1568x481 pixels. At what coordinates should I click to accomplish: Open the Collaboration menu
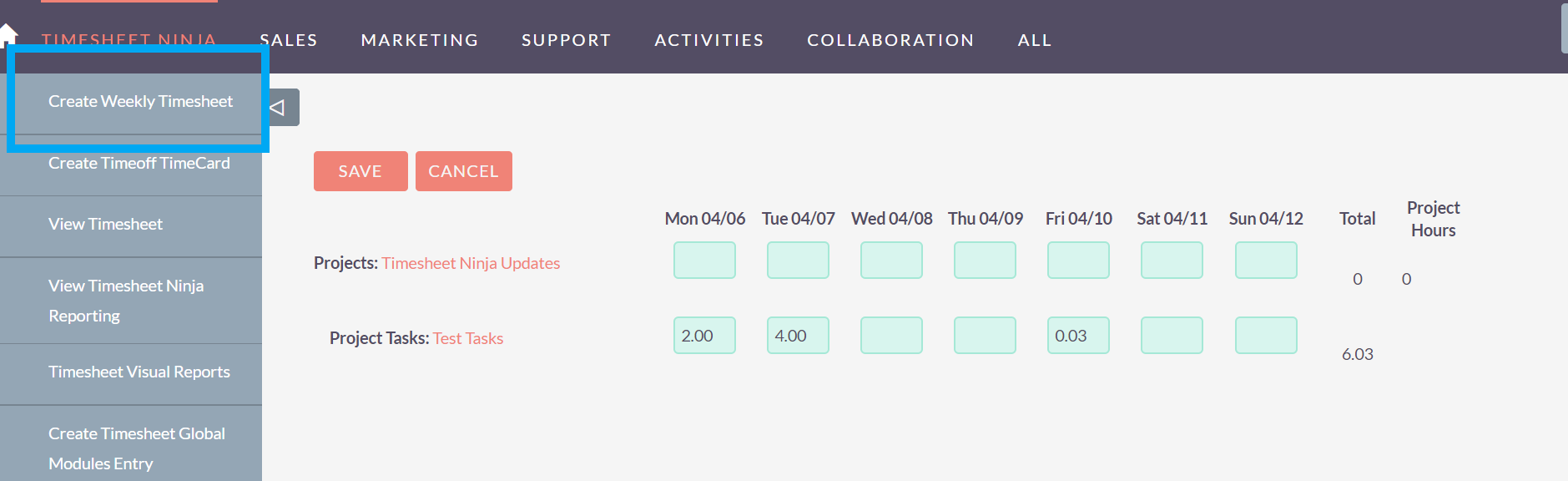[x=890, y=40]
